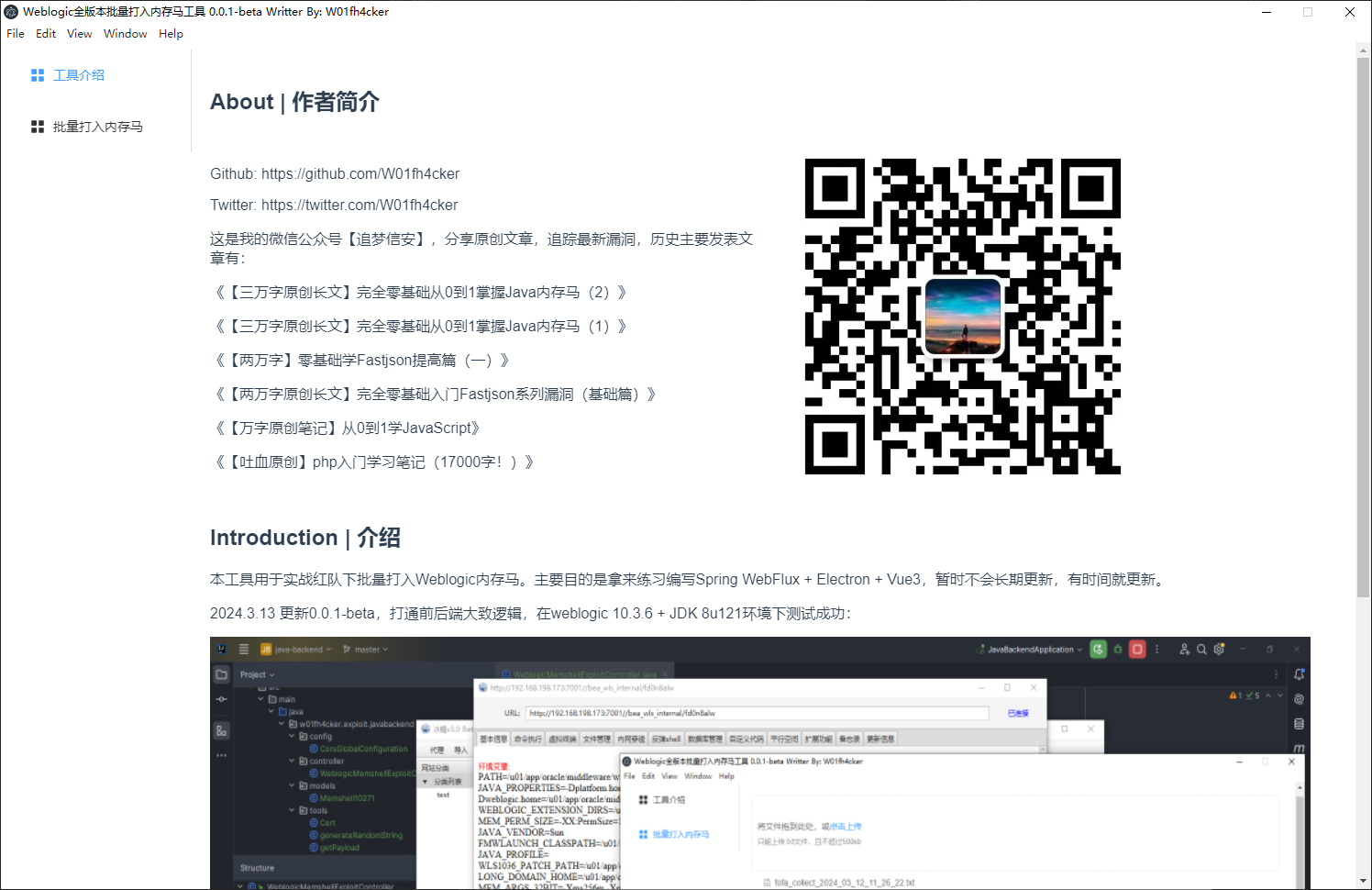Click the 零基础学Fastjson提高篇 article title

pyautogui.click(x=362, y=361)
